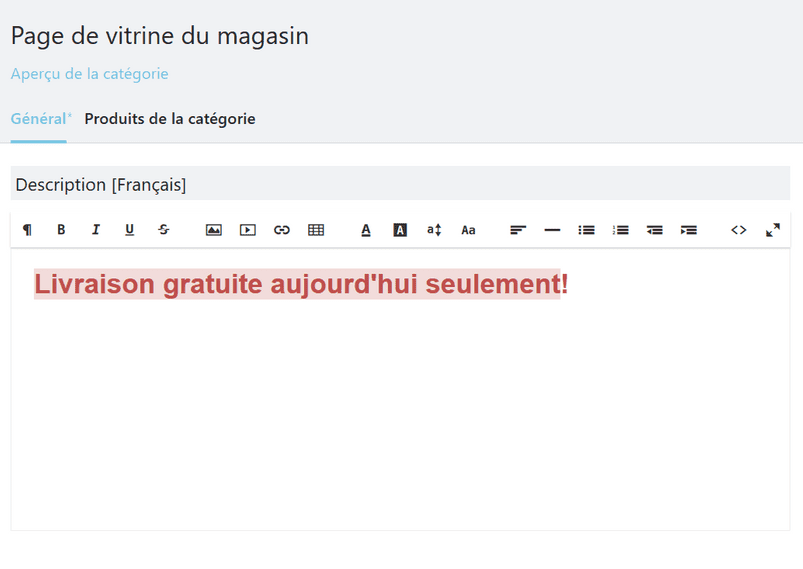Increase the indent

coord(689,230)
